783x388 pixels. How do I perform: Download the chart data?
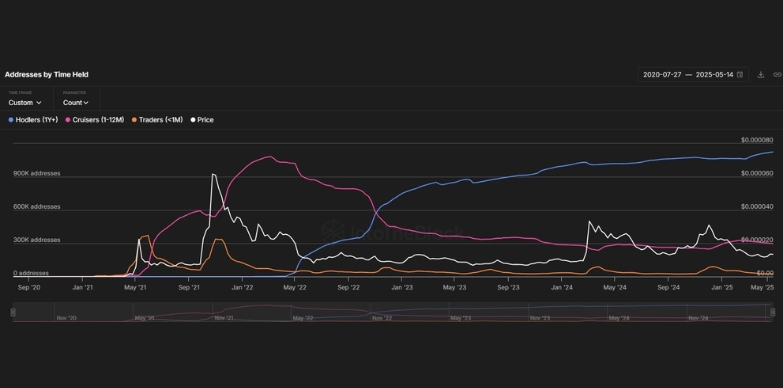point(761,75)
